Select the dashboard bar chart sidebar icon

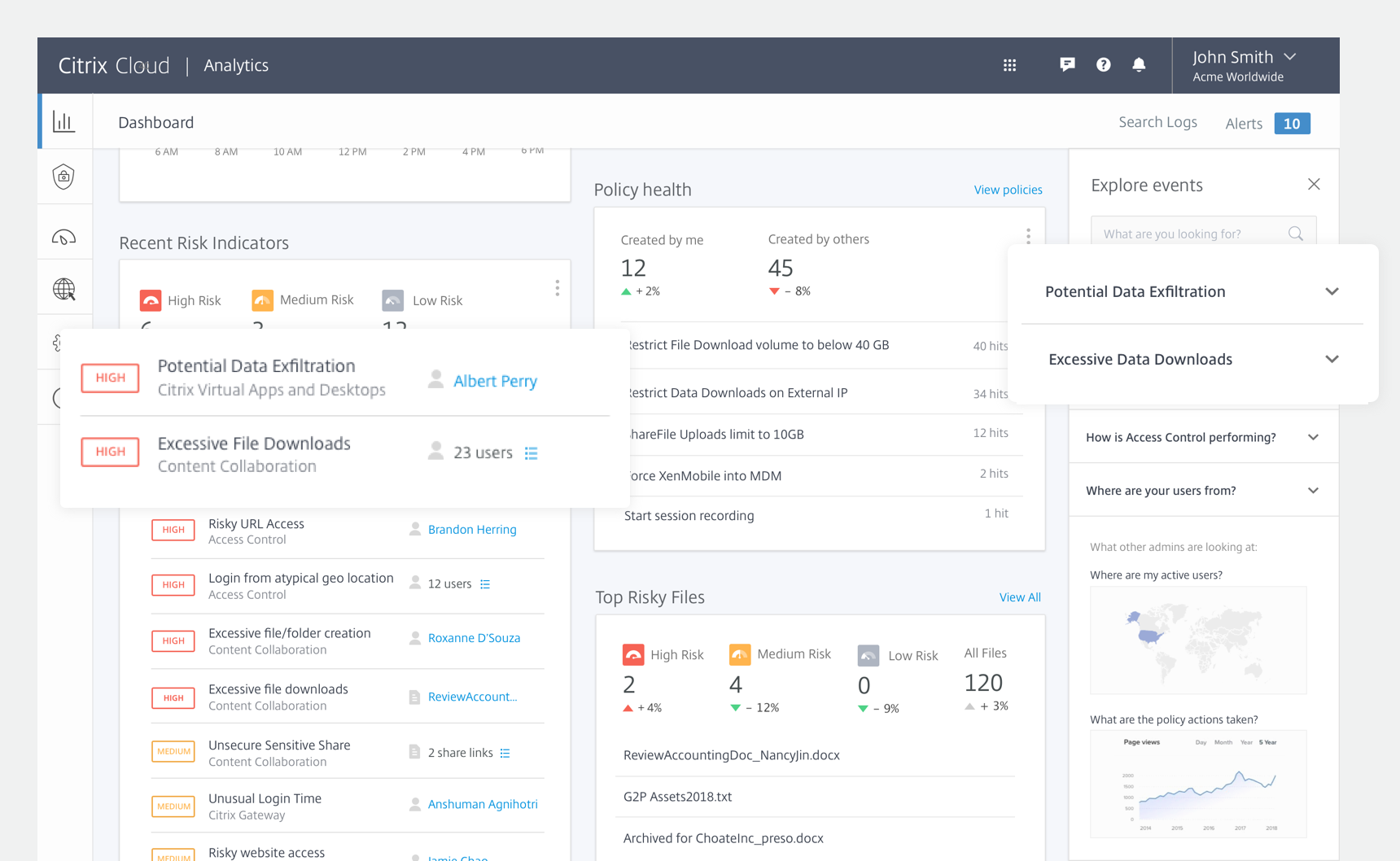coord(64,121)
